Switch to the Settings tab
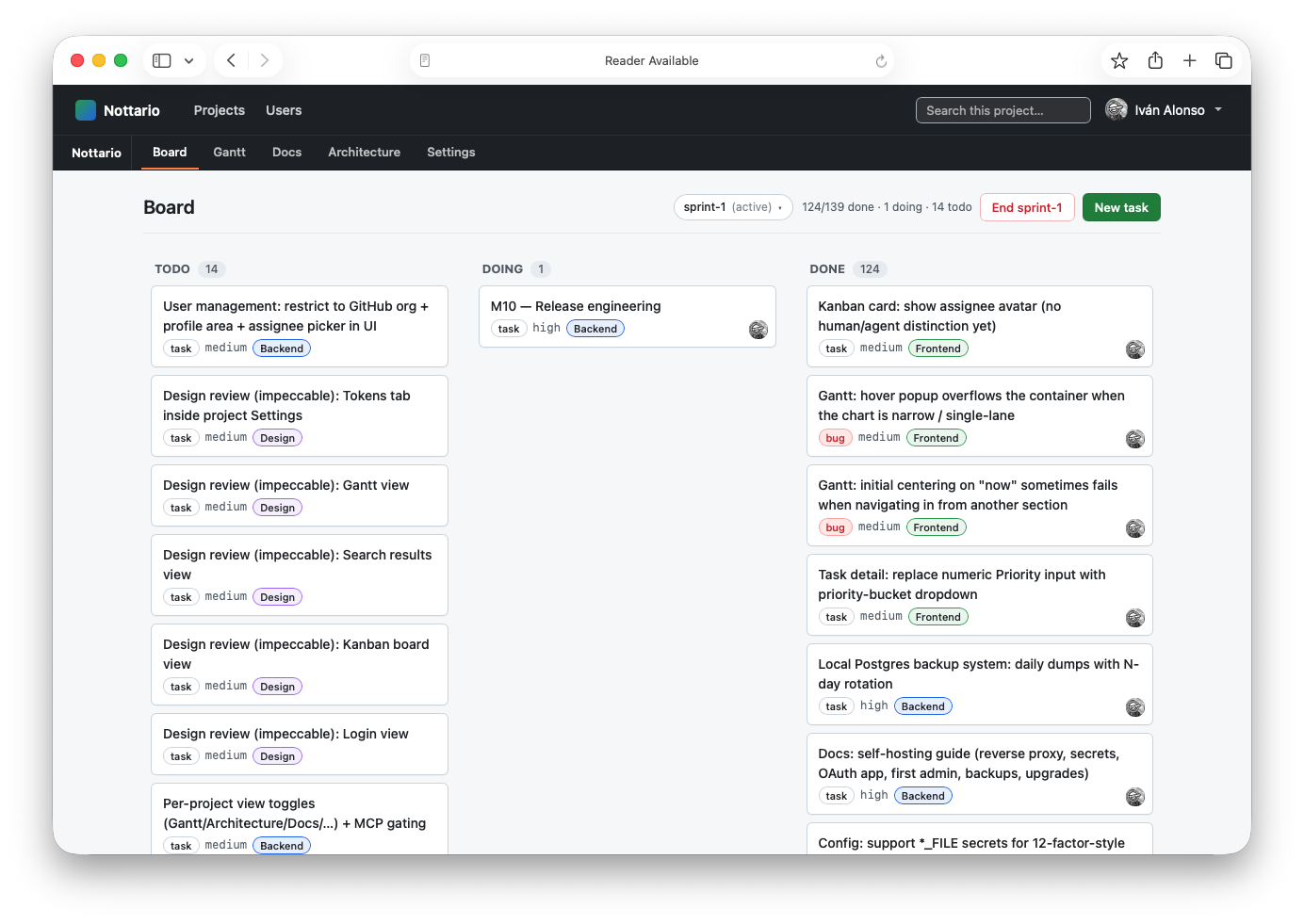This screenshot has height=924, width=1304. (x=451, y=152)
